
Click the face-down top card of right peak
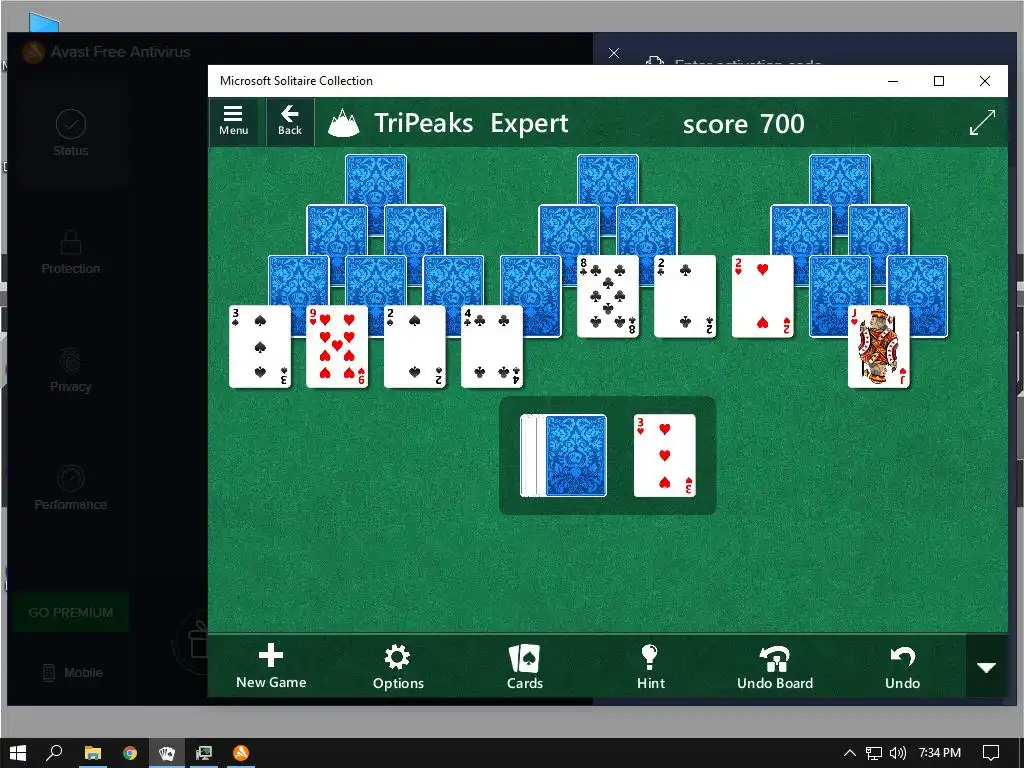840,180
